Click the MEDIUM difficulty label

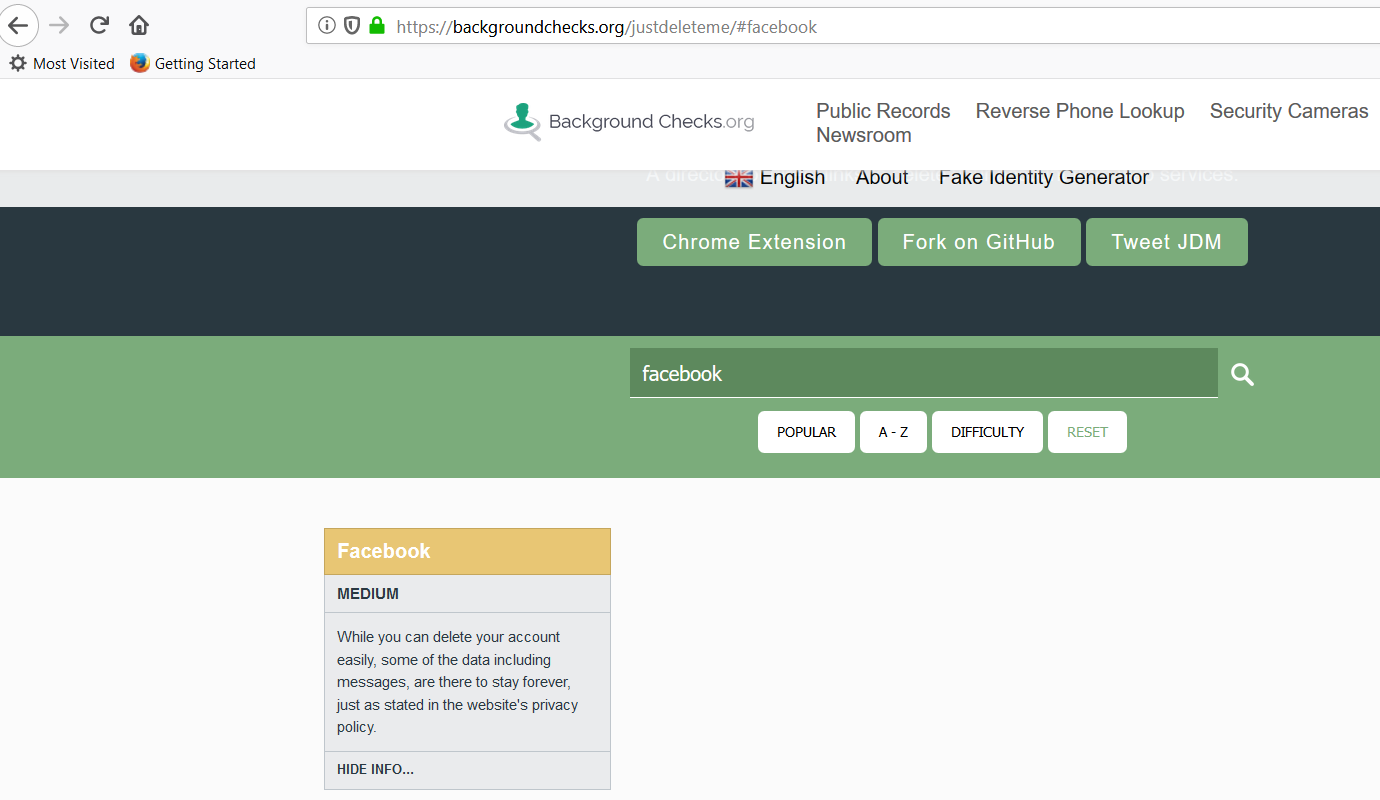coord(368,594)
